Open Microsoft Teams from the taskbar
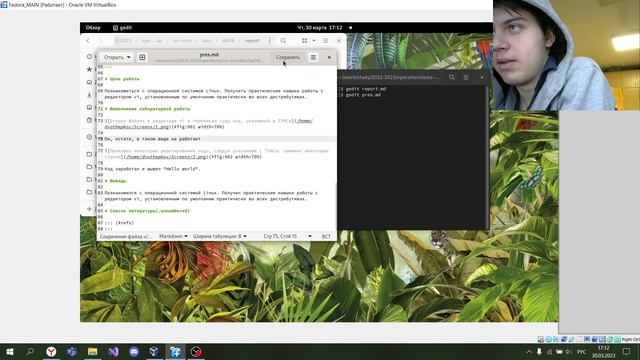Image resolution: width=640 pixels, height=360 pixels. 72,352
